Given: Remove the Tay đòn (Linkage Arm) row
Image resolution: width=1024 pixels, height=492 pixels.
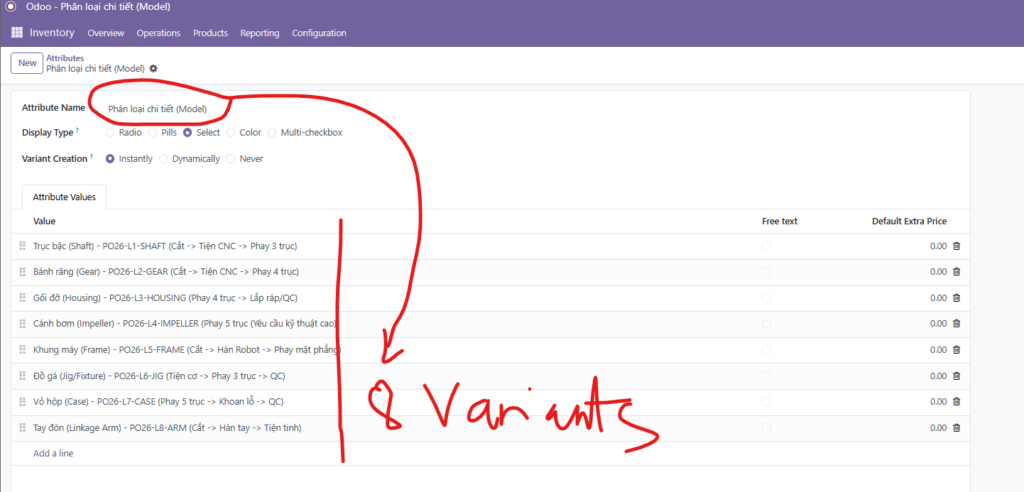Looking at the screenshot, I should click(x=956, y=428).
